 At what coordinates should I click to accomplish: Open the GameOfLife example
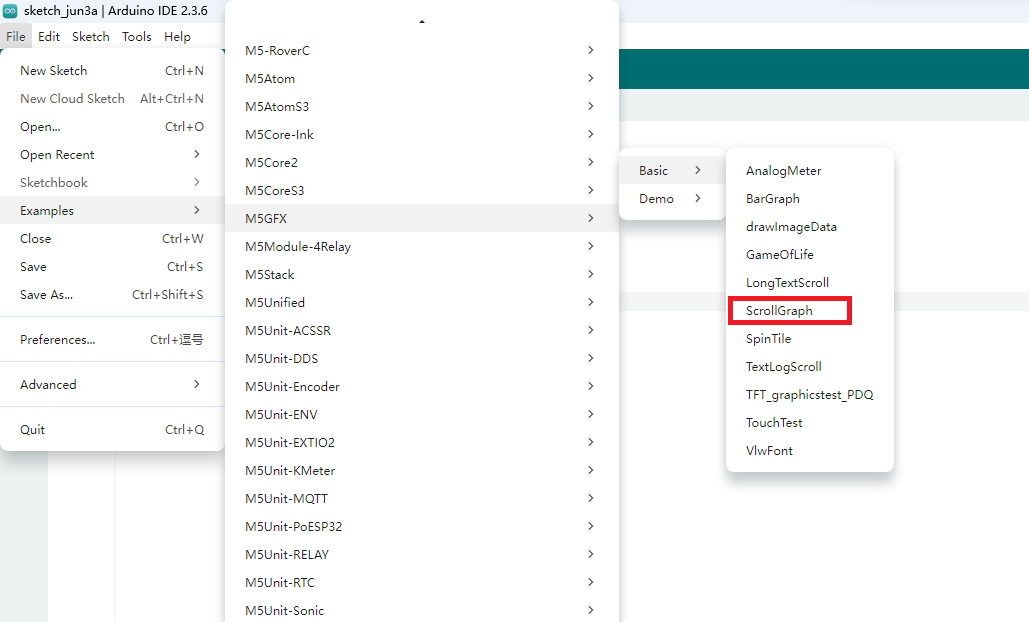click(810, 255)
